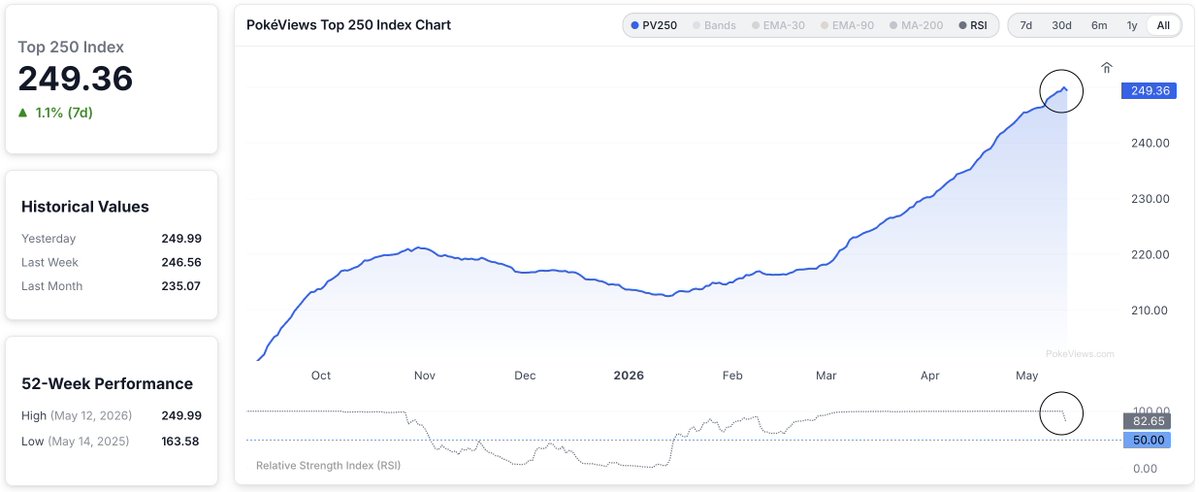Click the Mar date axis label
This screenshot has width=1199, height=492.
tap(826, 376)
